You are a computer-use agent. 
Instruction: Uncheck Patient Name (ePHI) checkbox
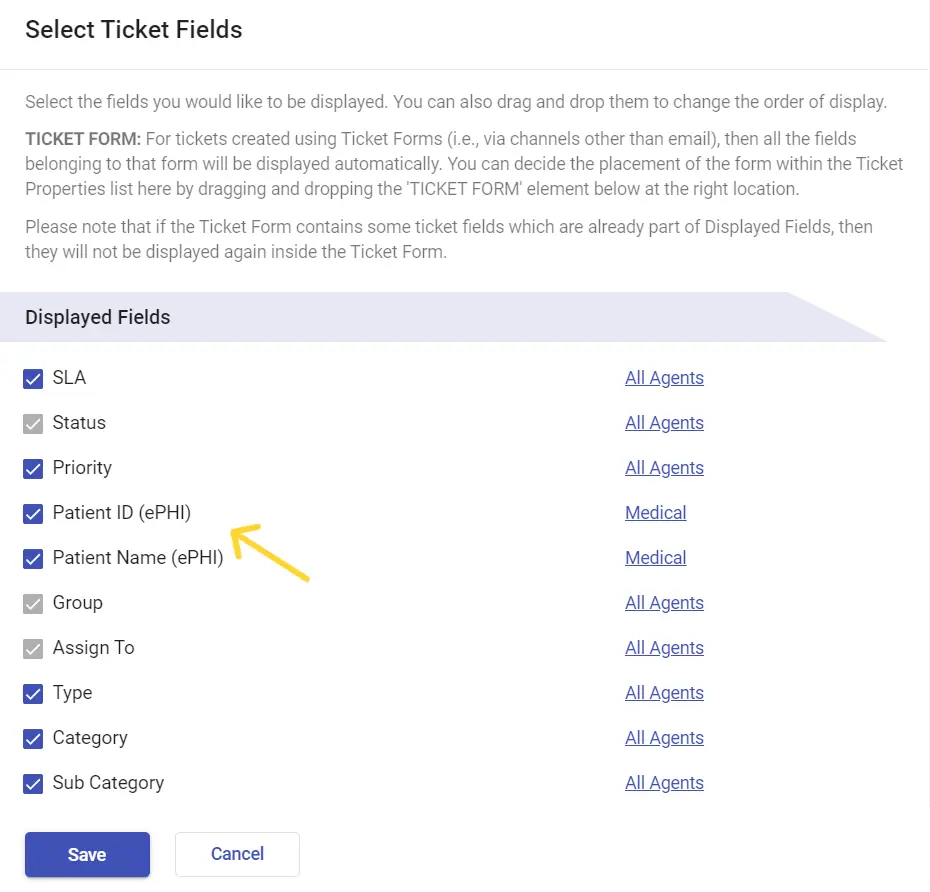click(x=34, y=559)
